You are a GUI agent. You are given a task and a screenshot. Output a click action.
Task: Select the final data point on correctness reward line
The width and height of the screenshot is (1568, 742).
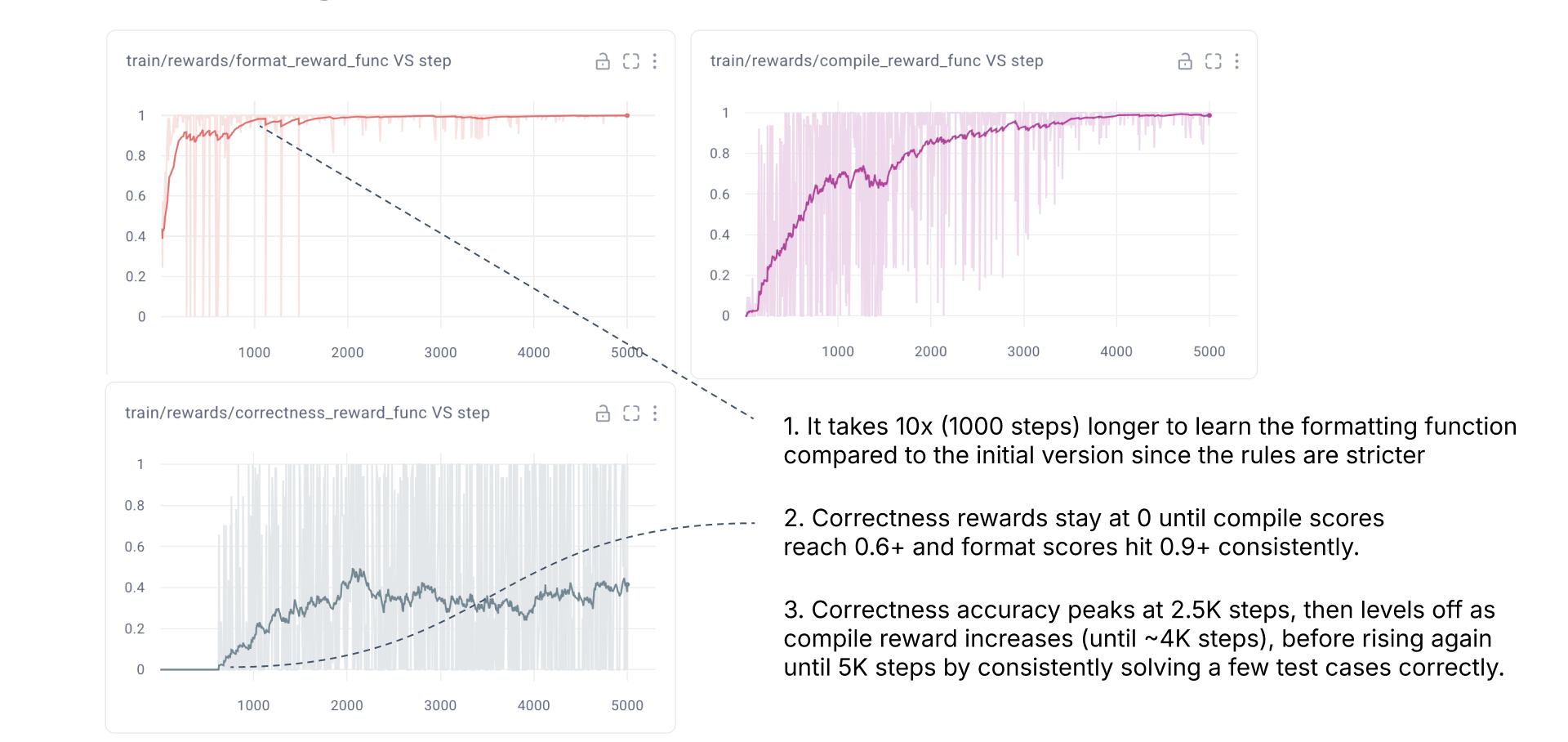coord(627,585)
